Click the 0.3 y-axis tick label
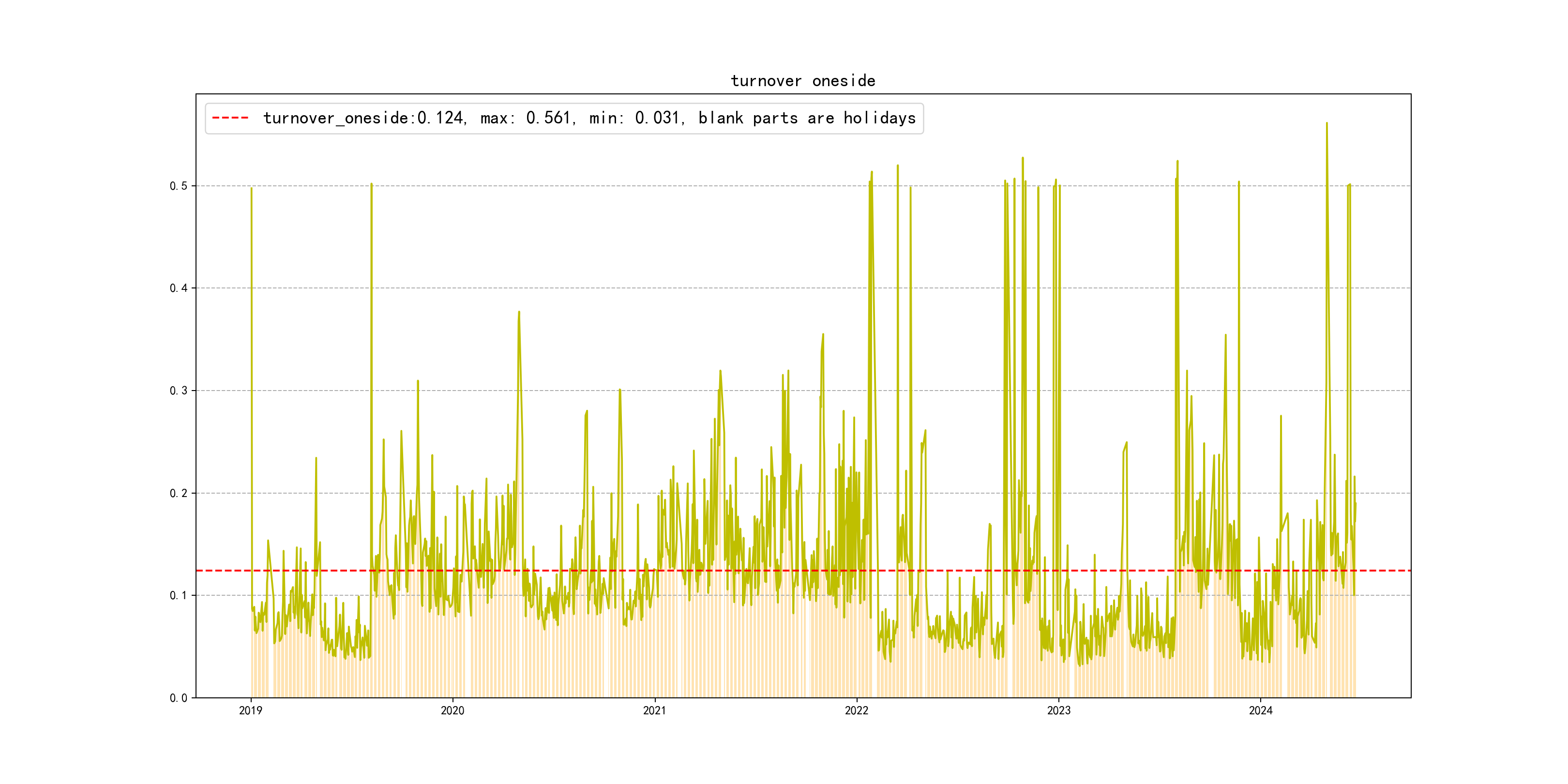The height and width of the screenshot is (784, 1568). tap(179, 391)
